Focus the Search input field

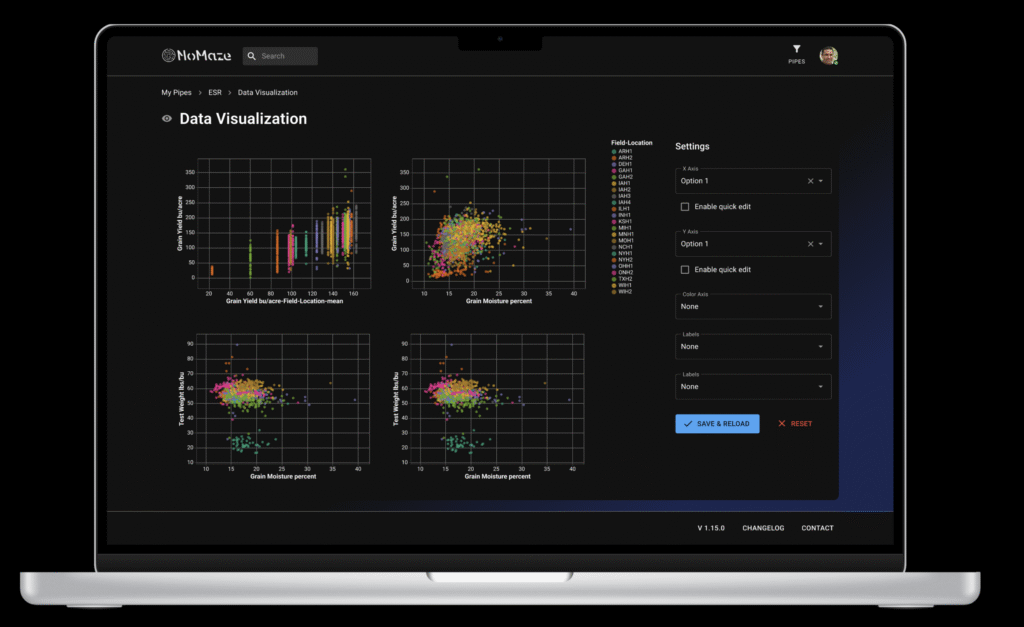pos(287,56)
